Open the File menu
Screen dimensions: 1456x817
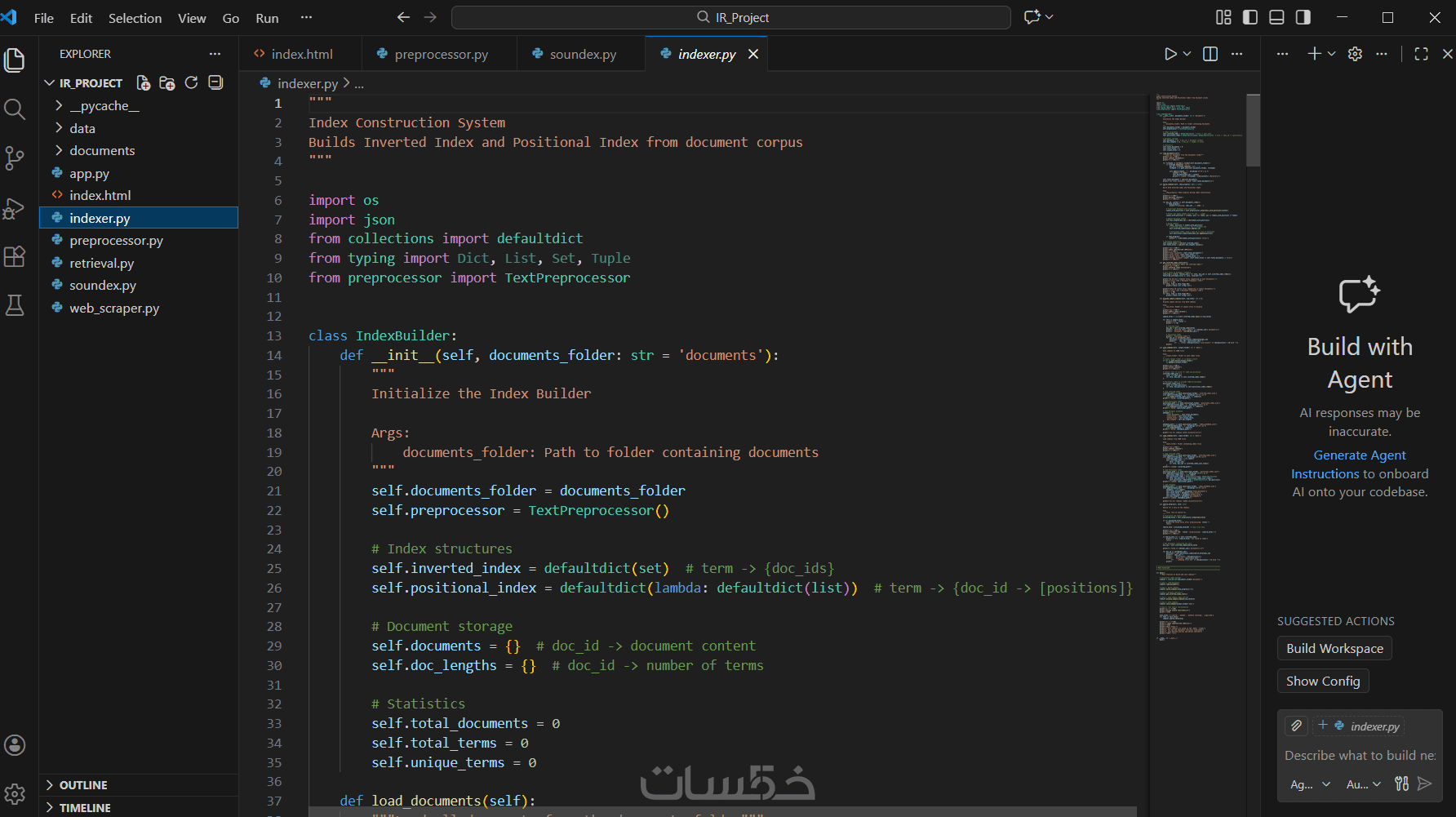(44, 18)
